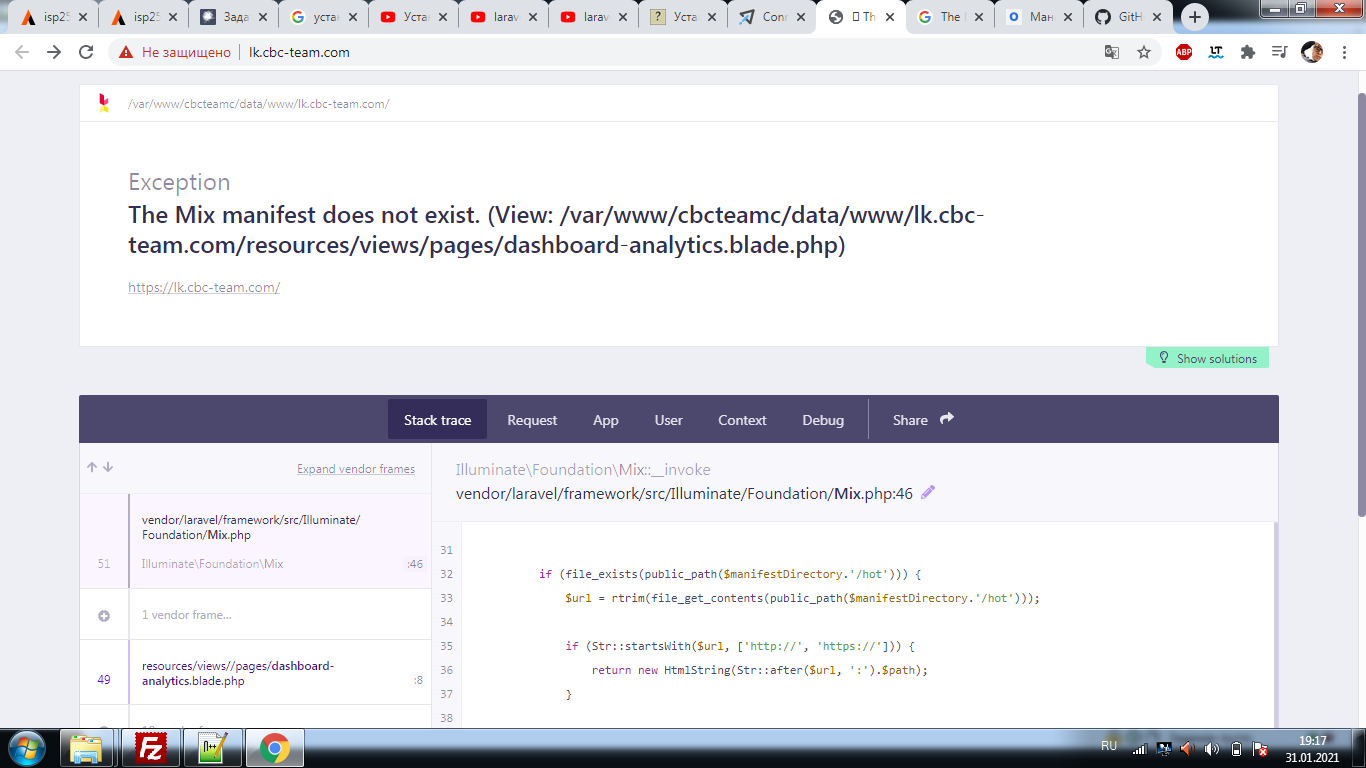Go back with browser back arrow
This screenshot has width=1366, height=768.
[22, 52]
